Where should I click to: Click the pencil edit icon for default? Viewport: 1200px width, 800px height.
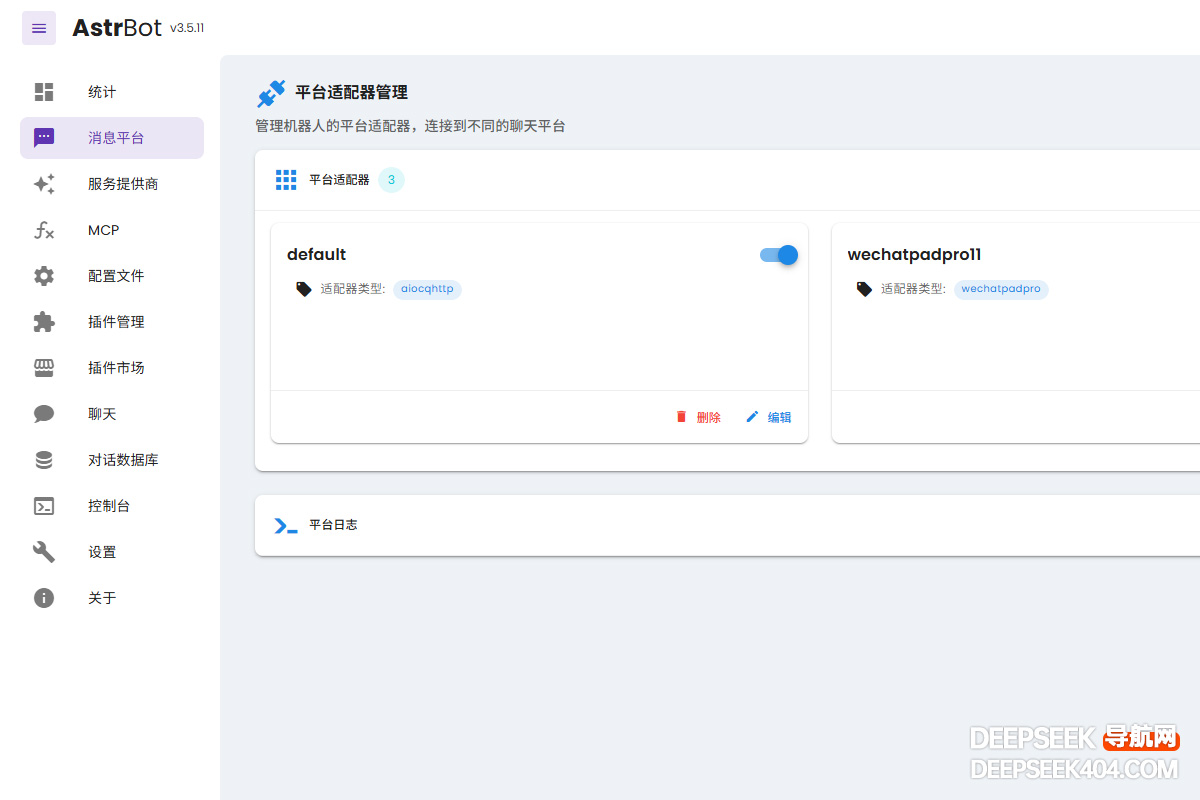tap(753, 417)
